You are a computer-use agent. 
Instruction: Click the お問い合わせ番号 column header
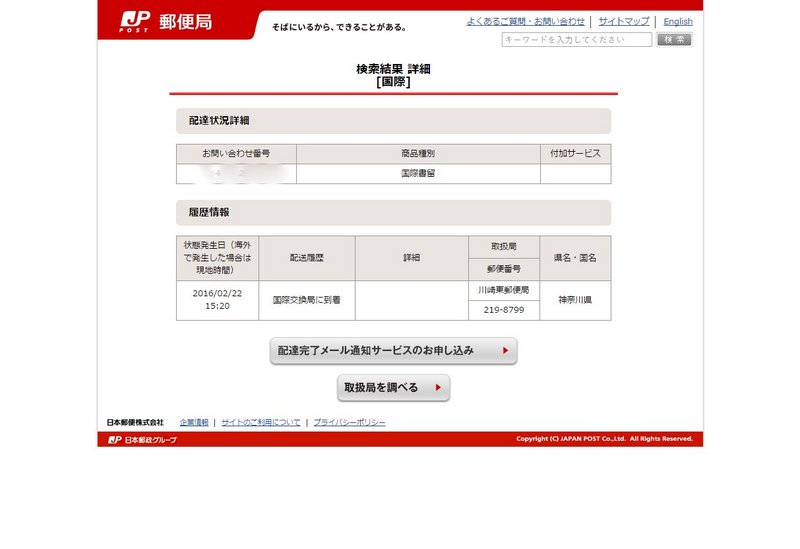click(x=236, y=154)
